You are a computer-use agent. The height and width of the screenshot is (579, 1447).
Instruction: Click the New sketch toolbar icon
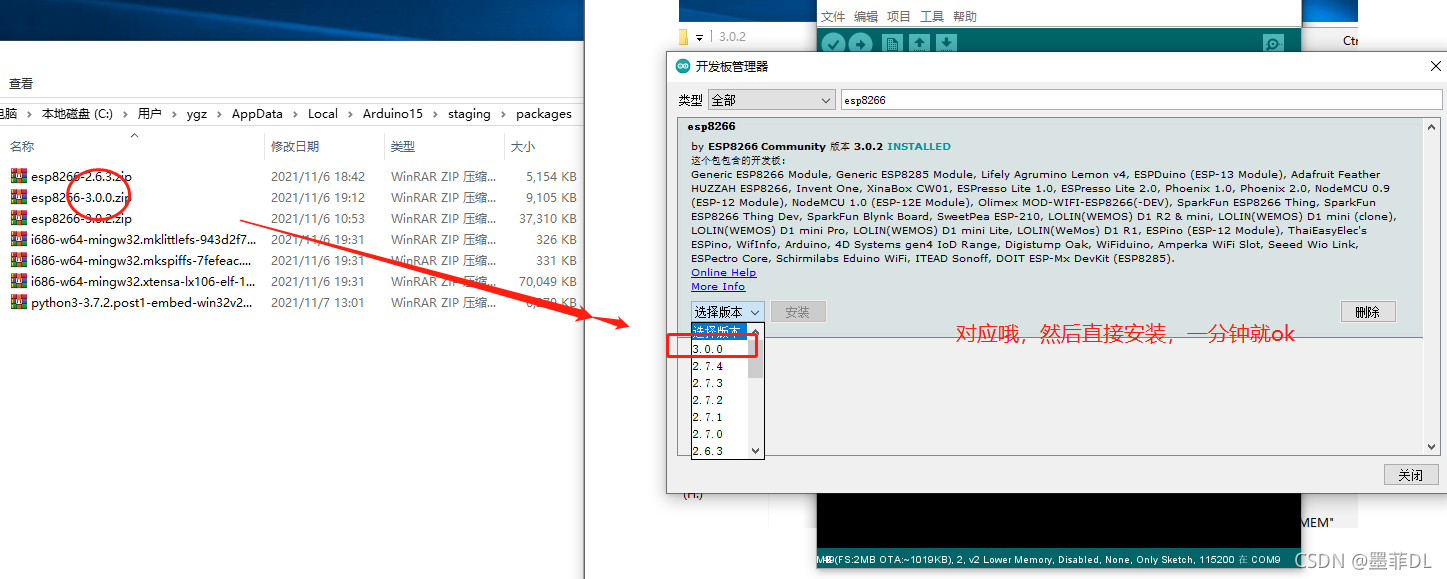click(892, 43)
